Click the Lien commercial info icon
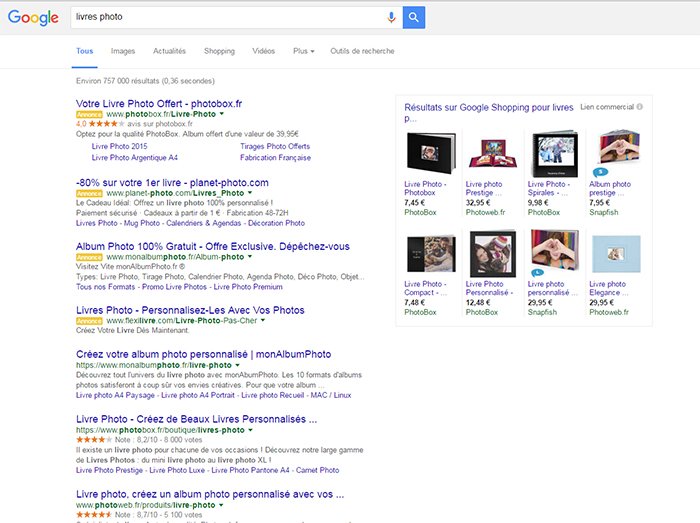The height and width of the screenshot is (523, 700). 640,107
